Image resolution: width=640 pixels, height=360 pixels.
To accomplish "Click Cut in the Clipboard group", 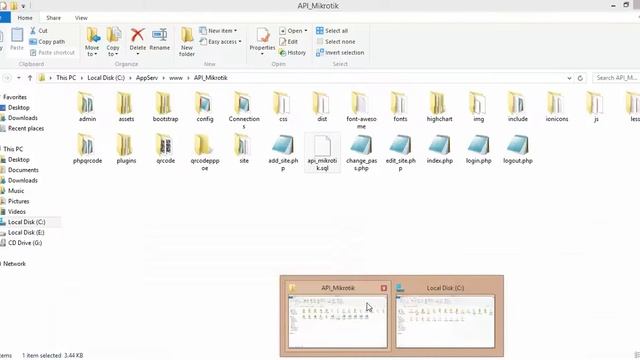I will (x=39, y=31).
